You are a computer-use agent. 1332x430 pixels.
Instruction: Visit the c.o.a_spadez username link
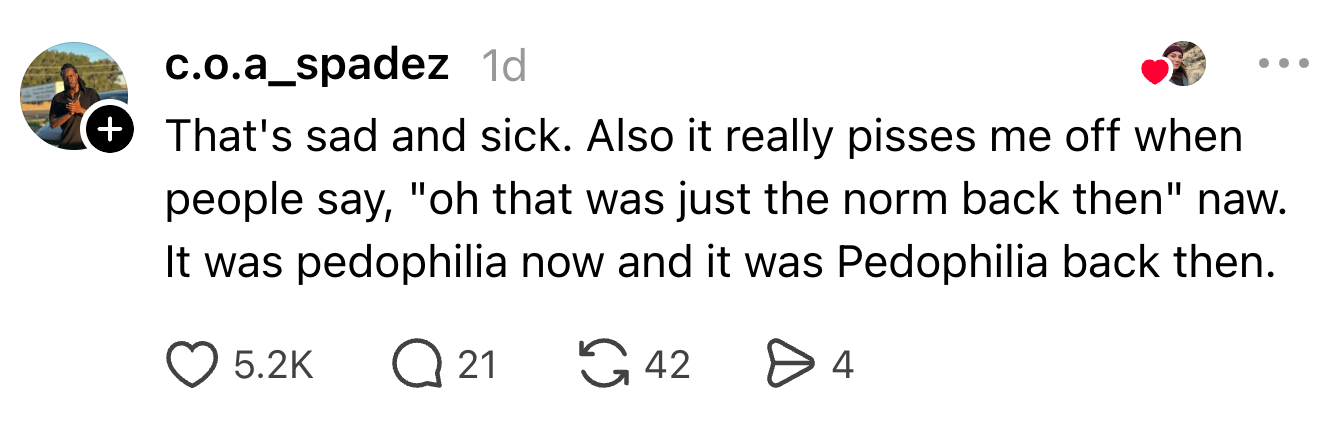pyautogui.click(x=307, y=66)
